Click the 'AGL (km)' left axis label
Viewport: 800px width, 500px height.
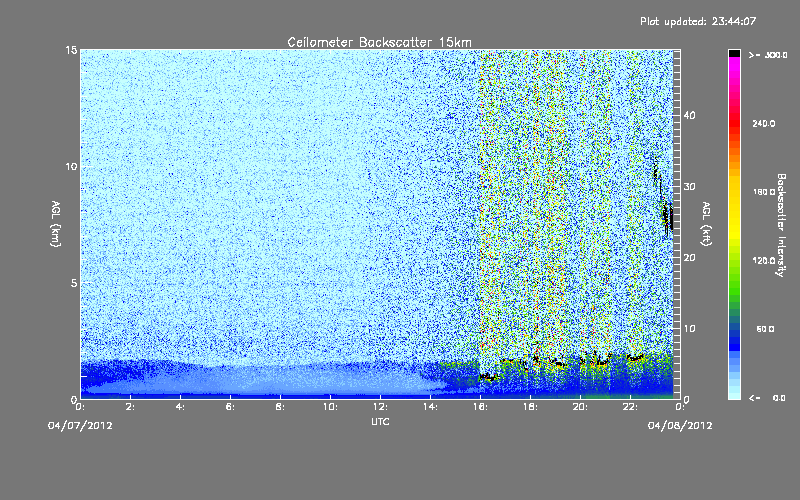click(x=56, y=224)
